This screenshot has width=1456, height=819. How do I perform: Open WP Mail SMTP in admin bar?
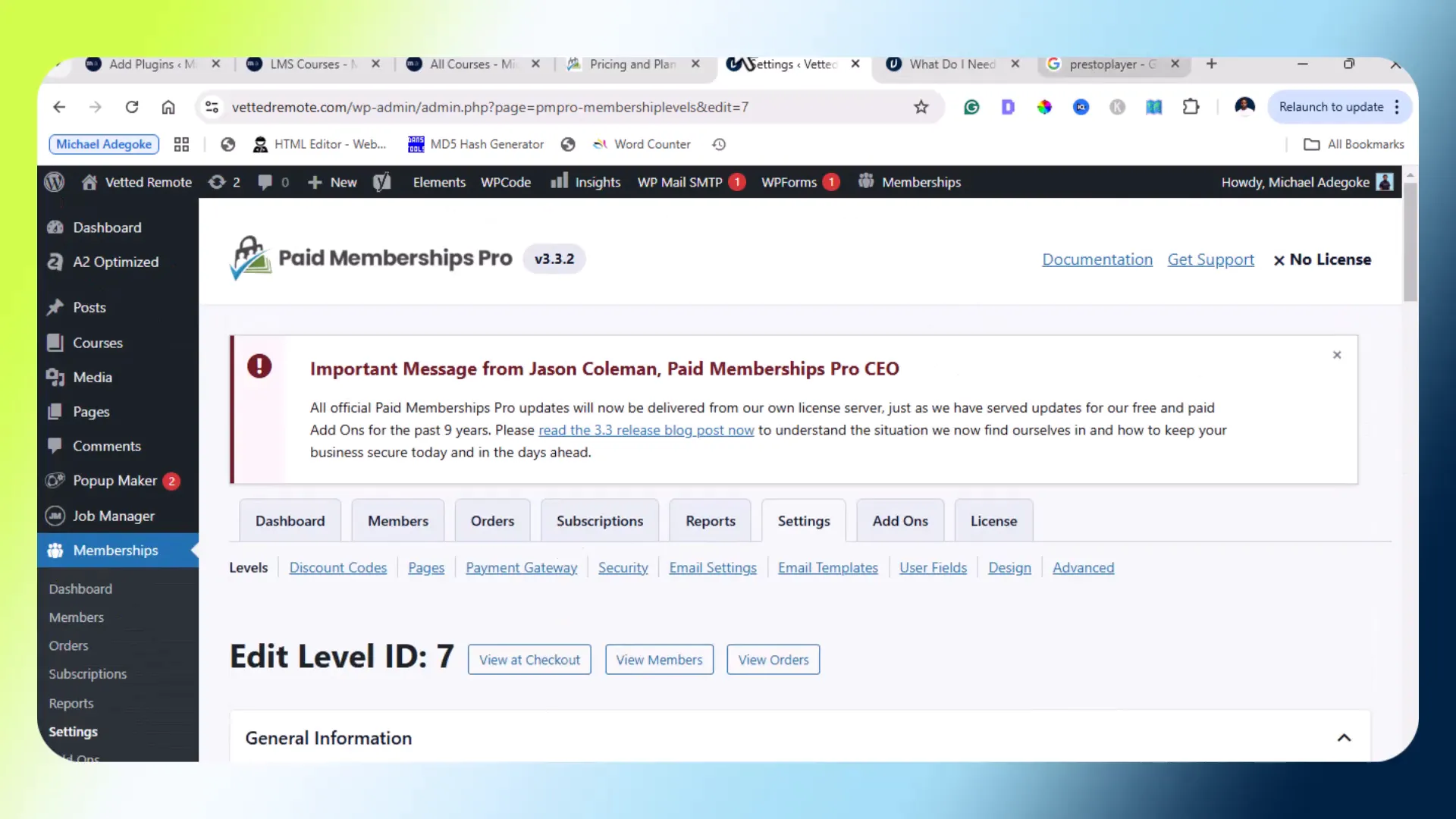[691, 182]
